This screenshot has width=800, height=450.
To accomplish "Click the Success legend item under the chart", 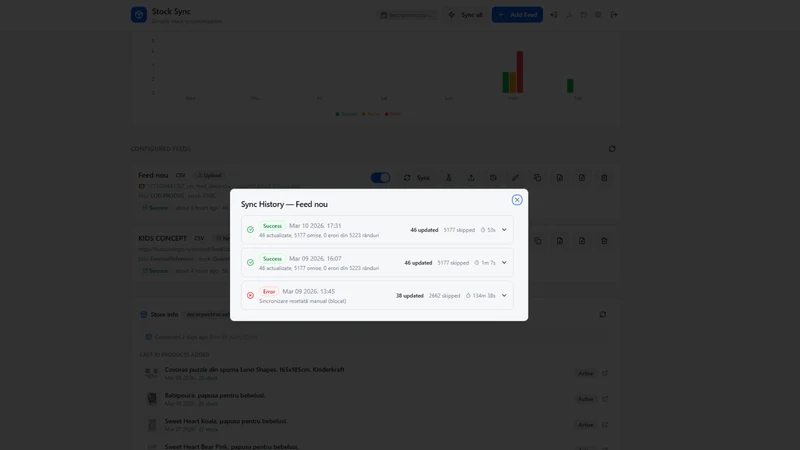I will pos(346,114).
